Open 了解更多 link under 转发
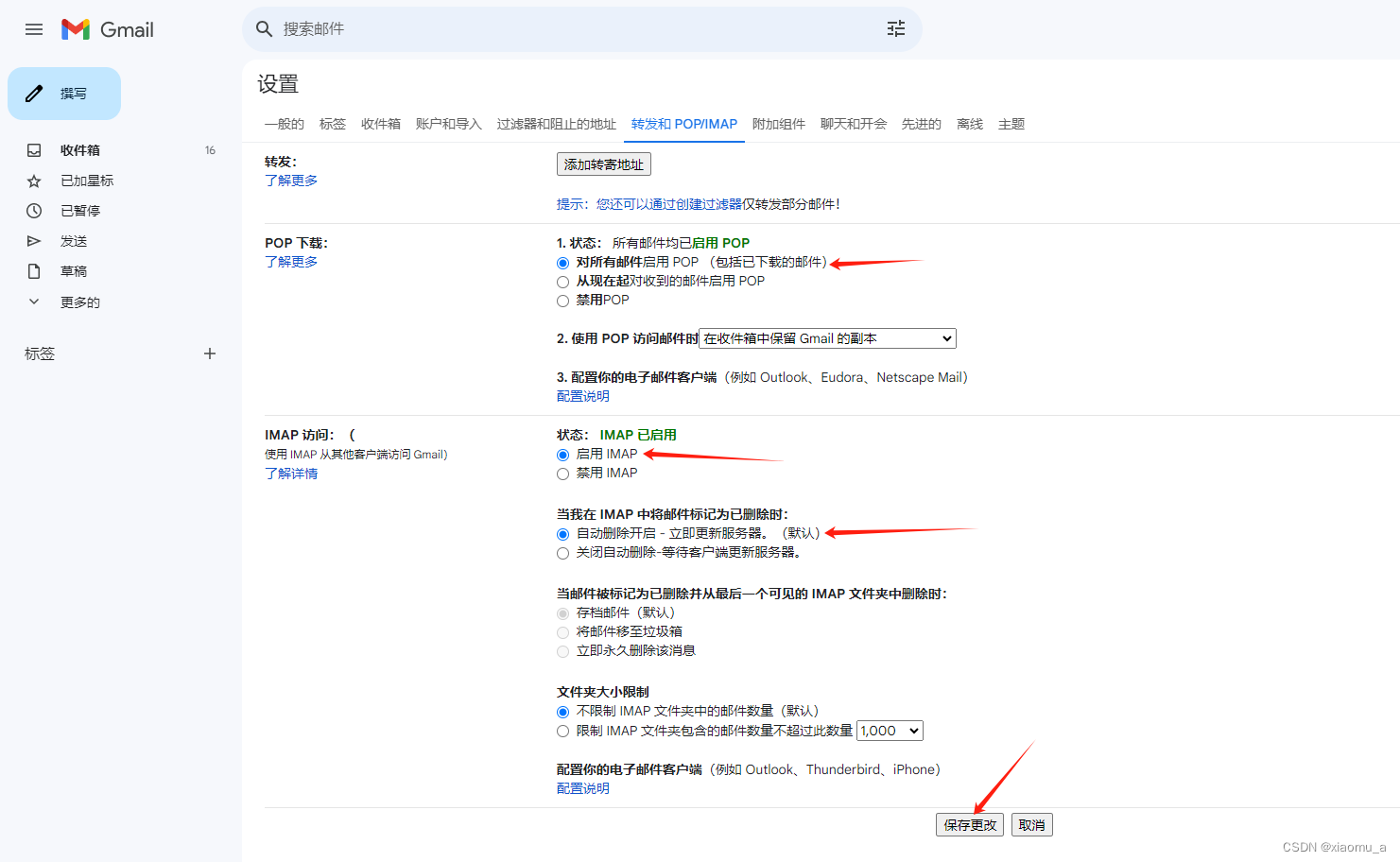1400x862 pixels. click(291, 181)
